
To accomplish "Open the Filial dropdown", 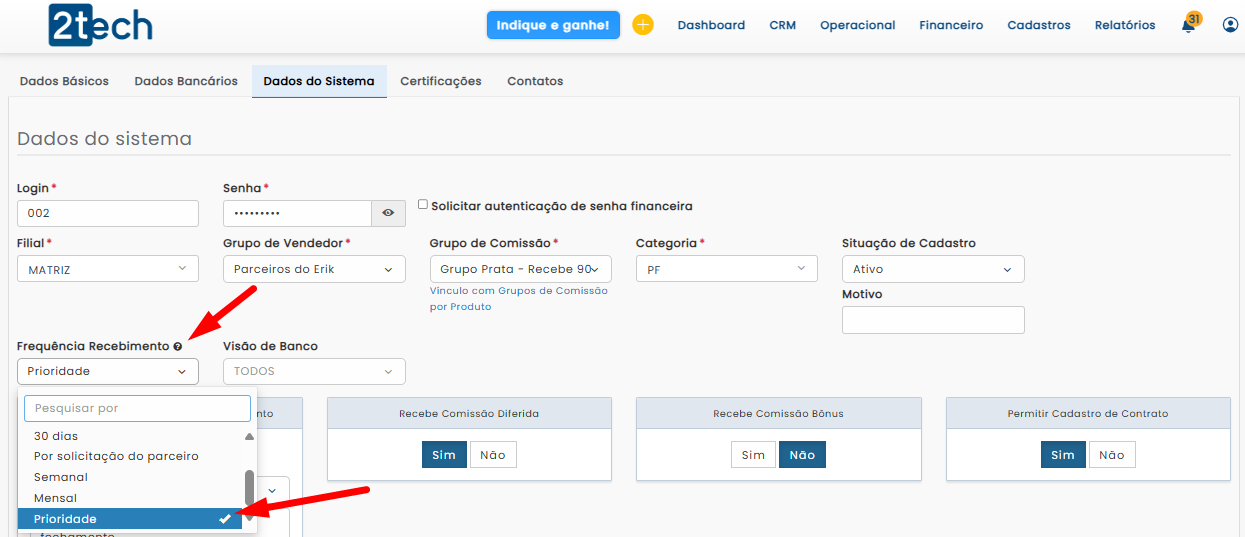I will tap(108, 269).
